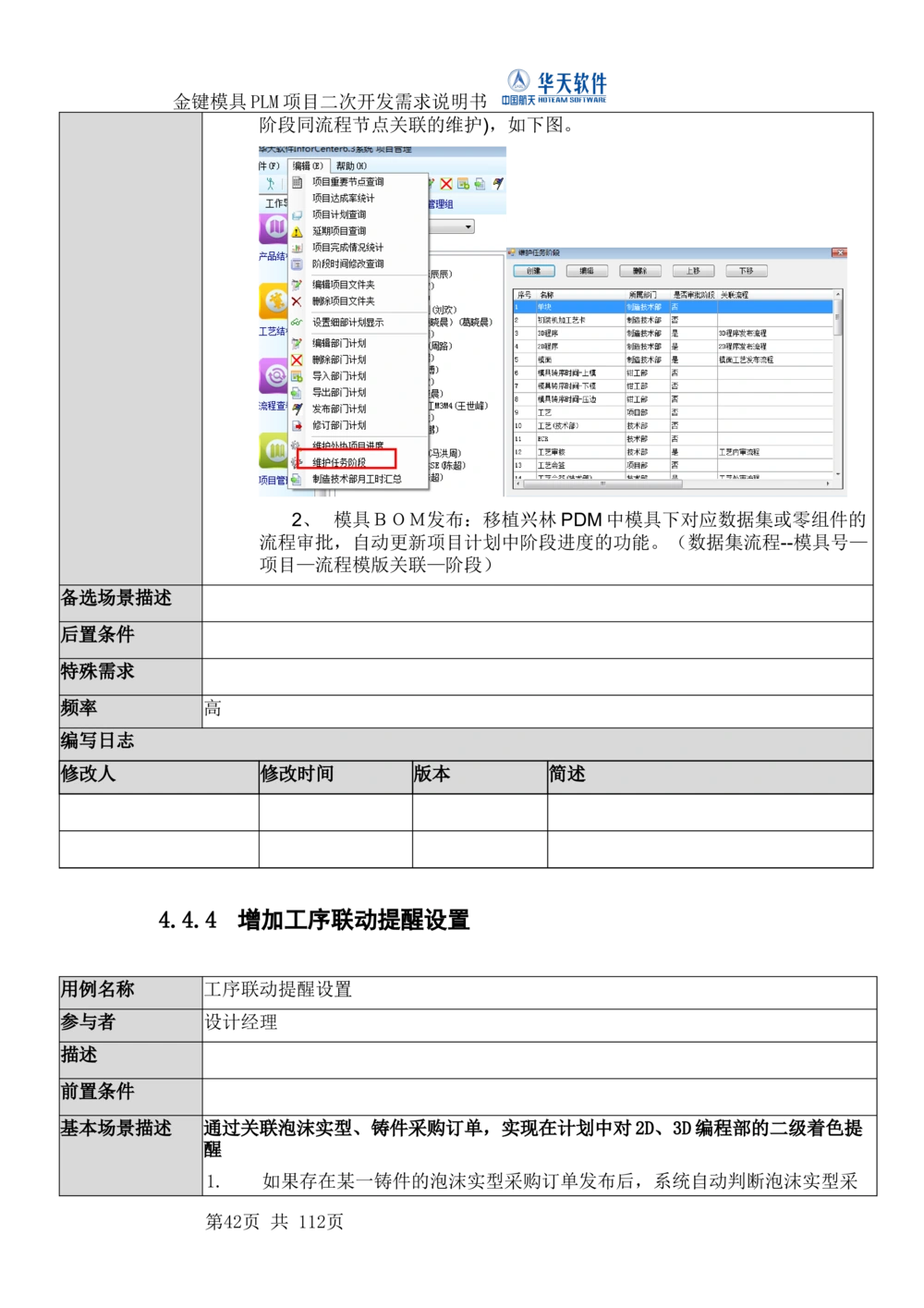Click the 下移 button to move entry down
Screen dimensions: 924x1308
click(747, 271)
